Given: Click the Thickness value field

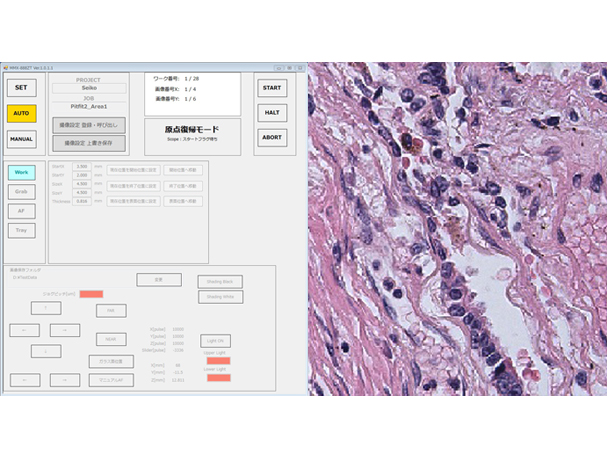Looking at the screenshot, I should [82, 201].
